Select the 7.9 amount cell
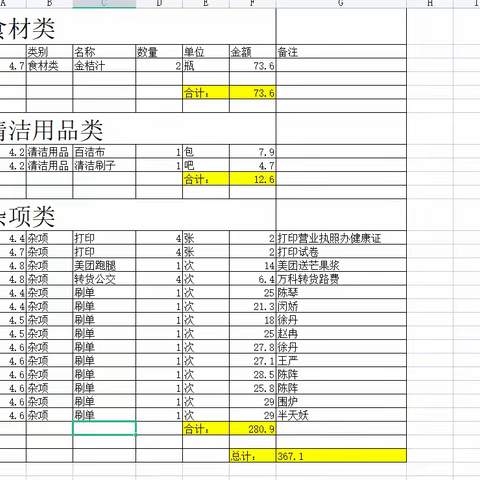Screen dimensions: 480x480 pos(253,152)
